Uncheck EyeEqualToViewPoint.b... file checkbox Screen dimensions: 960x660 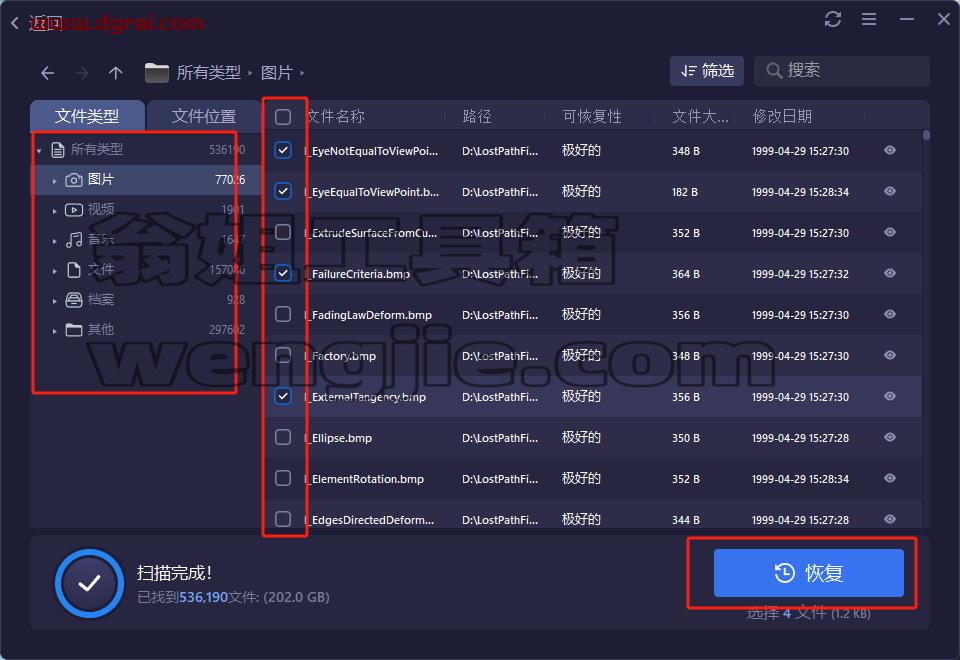[283, 191]
